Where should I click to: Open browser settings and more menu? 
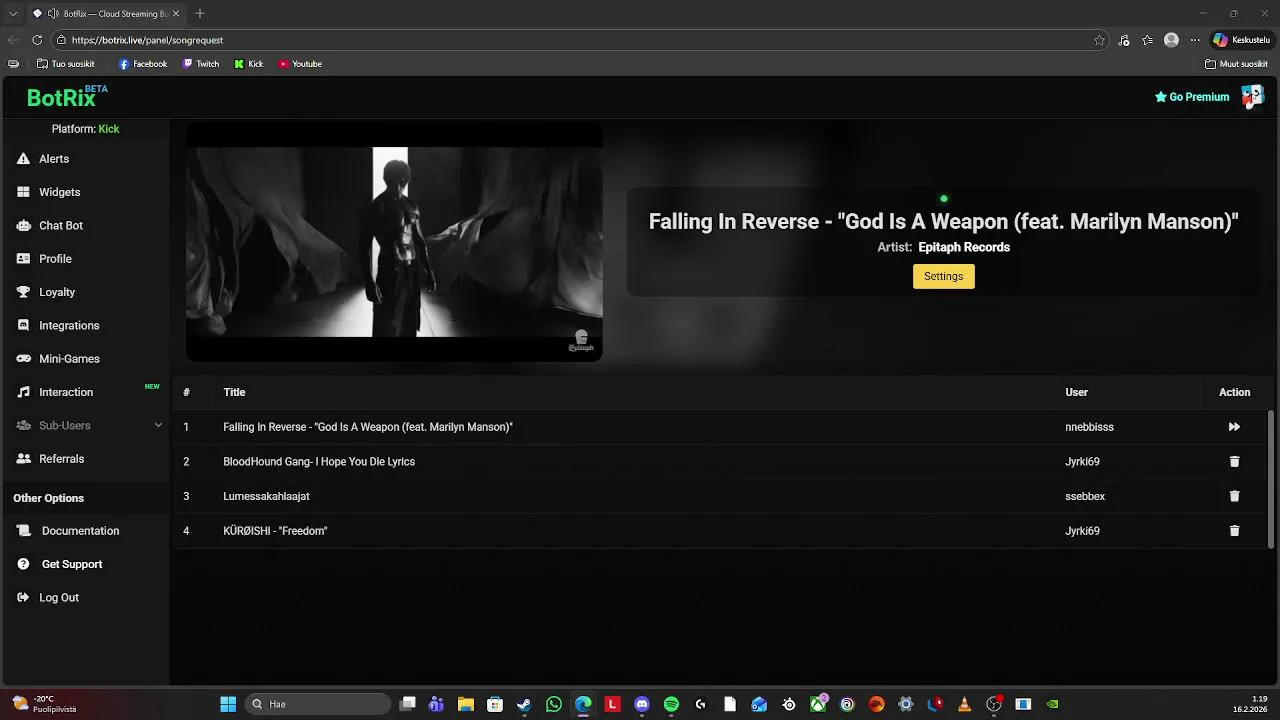click(x=1194, y=40)
